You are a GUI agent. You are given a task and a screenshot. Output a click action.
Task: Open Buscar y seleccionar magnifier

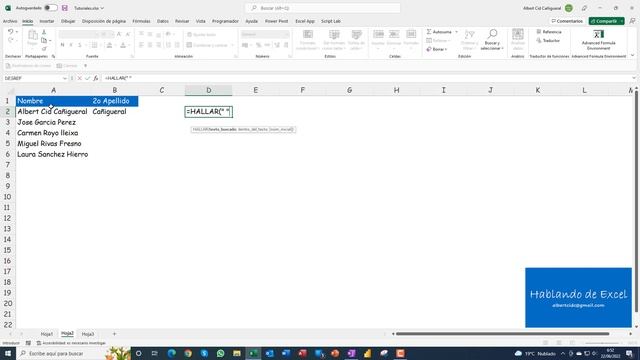(x=492, y=39)
